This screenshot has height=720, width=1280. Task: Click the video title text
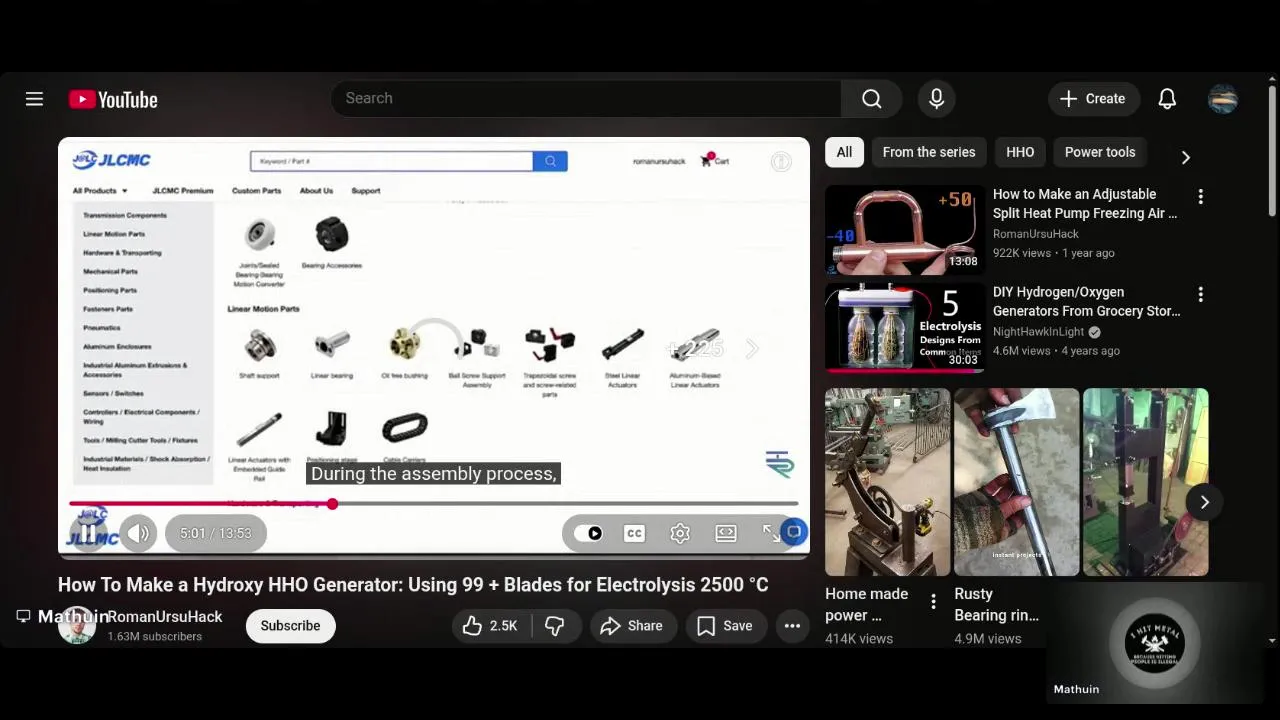(413, 584)
